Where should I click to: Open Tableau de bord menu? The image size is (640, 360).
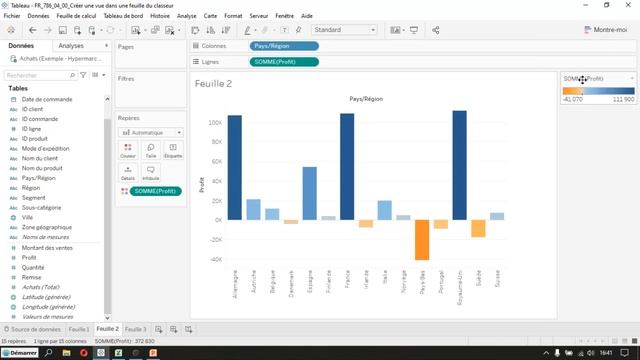(123, 16)
